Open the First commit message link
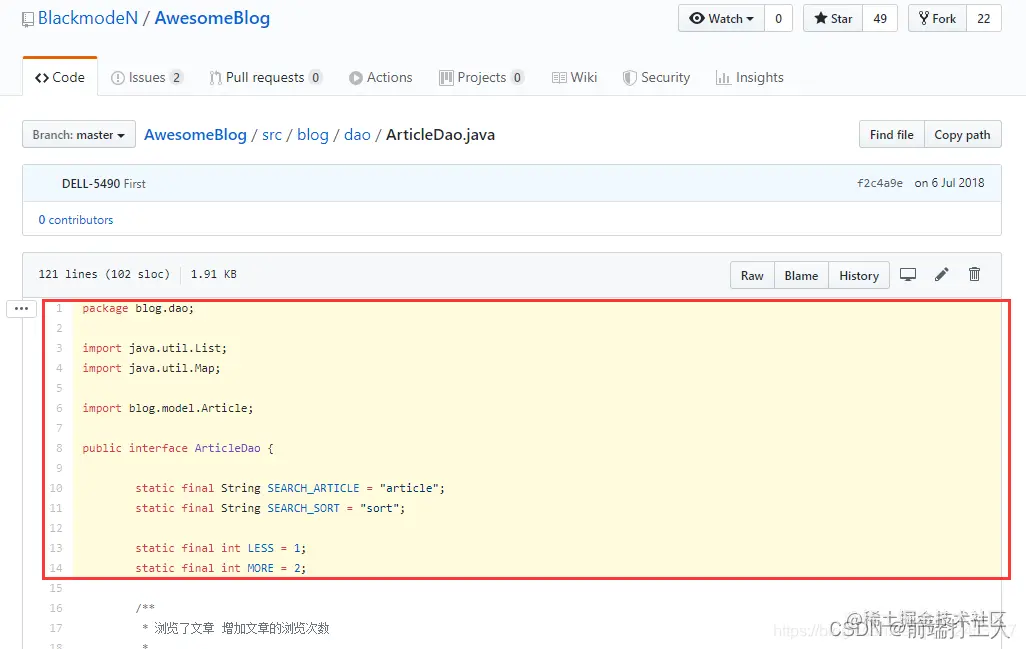 [135, 184]
